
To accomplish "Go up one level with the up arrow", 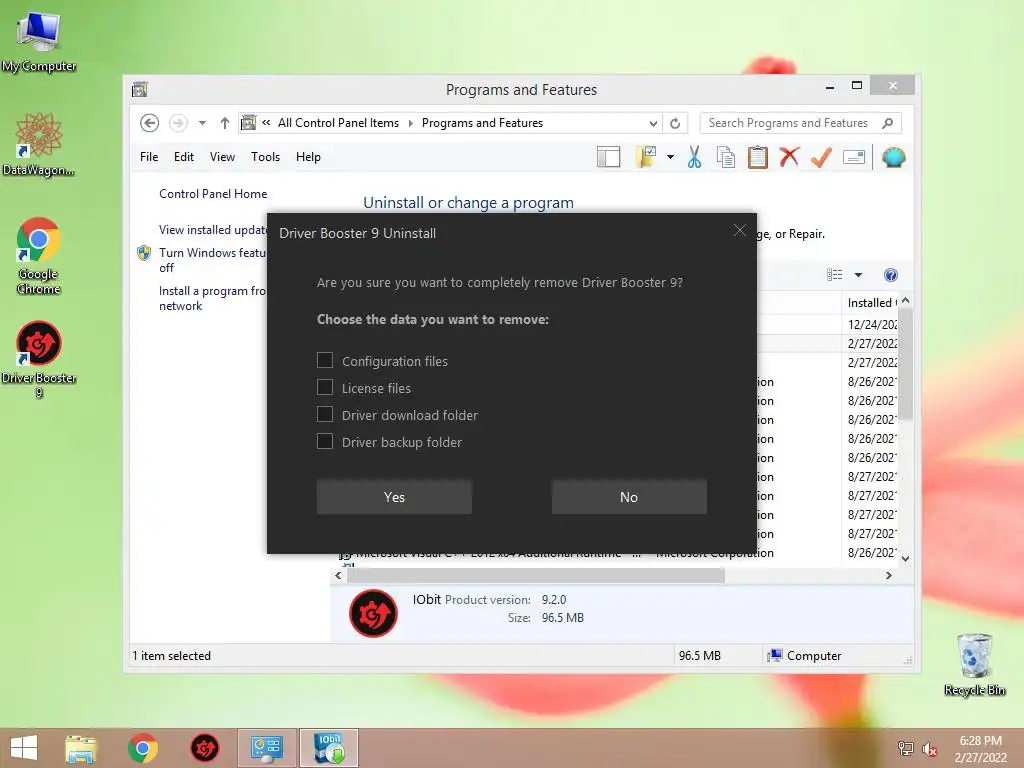I will [x=225, y=123].
